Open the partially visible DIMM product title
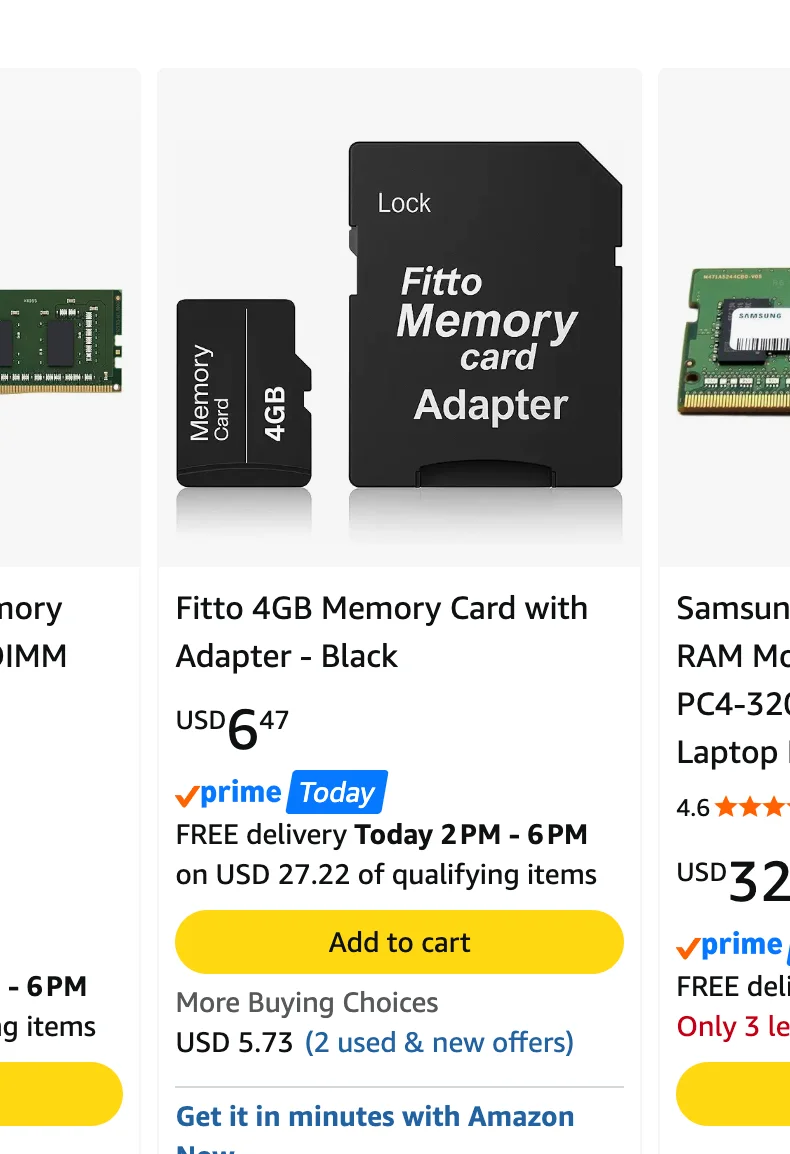Screen dimensions: 790x1154 coord(33,632)
